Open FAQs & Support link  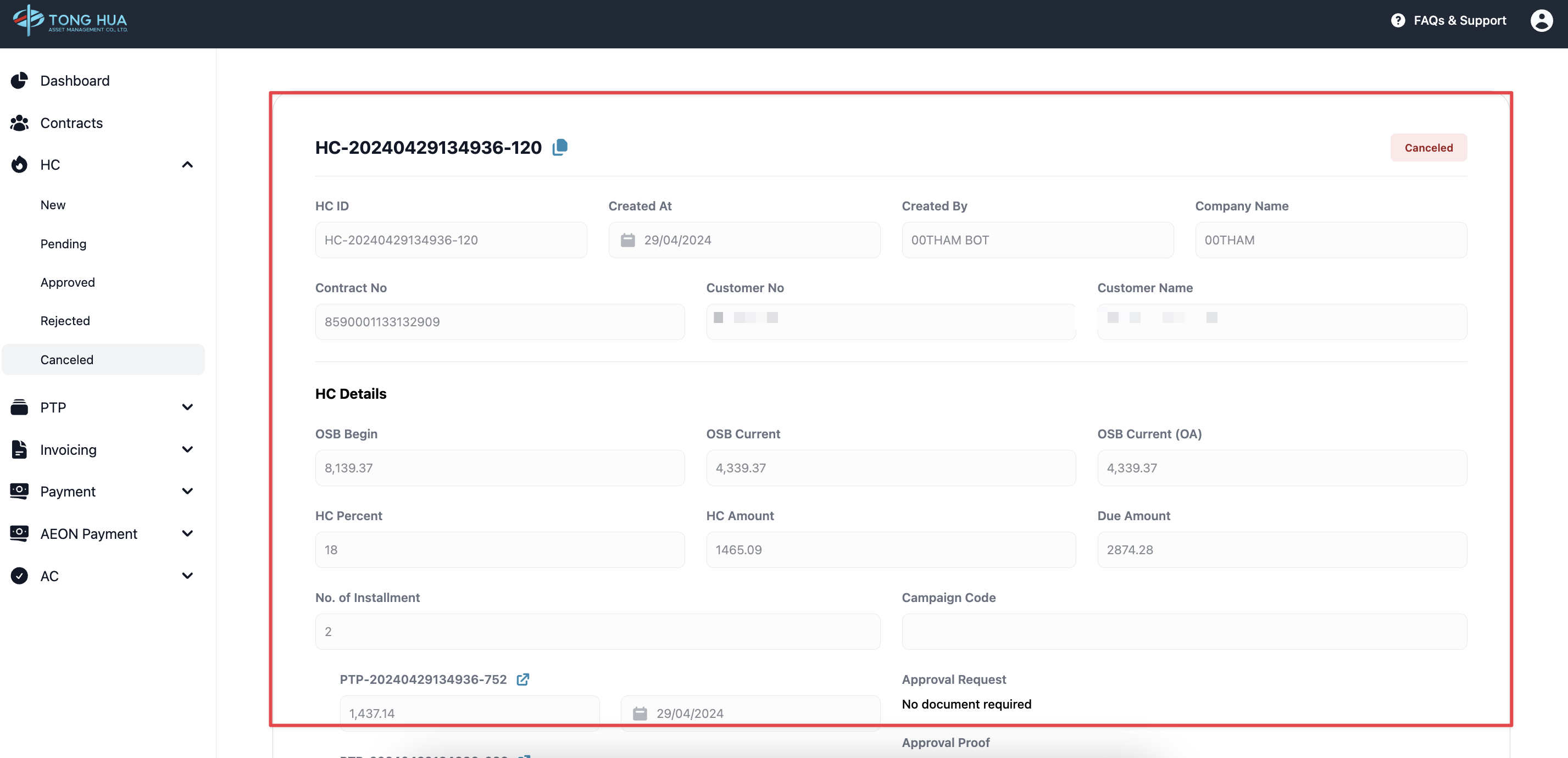tap(1459, 21)
